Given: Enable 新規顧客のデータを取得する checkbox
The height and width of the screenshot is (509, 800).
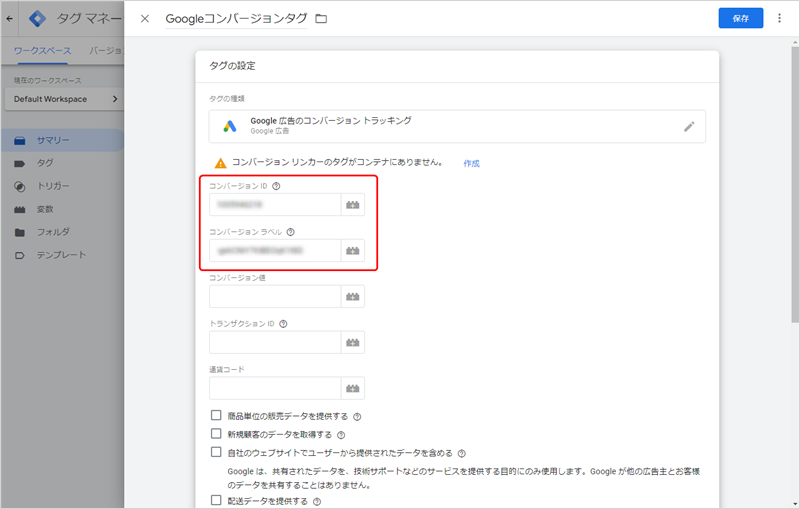Looking at the screenshot, I should (x=216, y=434).
